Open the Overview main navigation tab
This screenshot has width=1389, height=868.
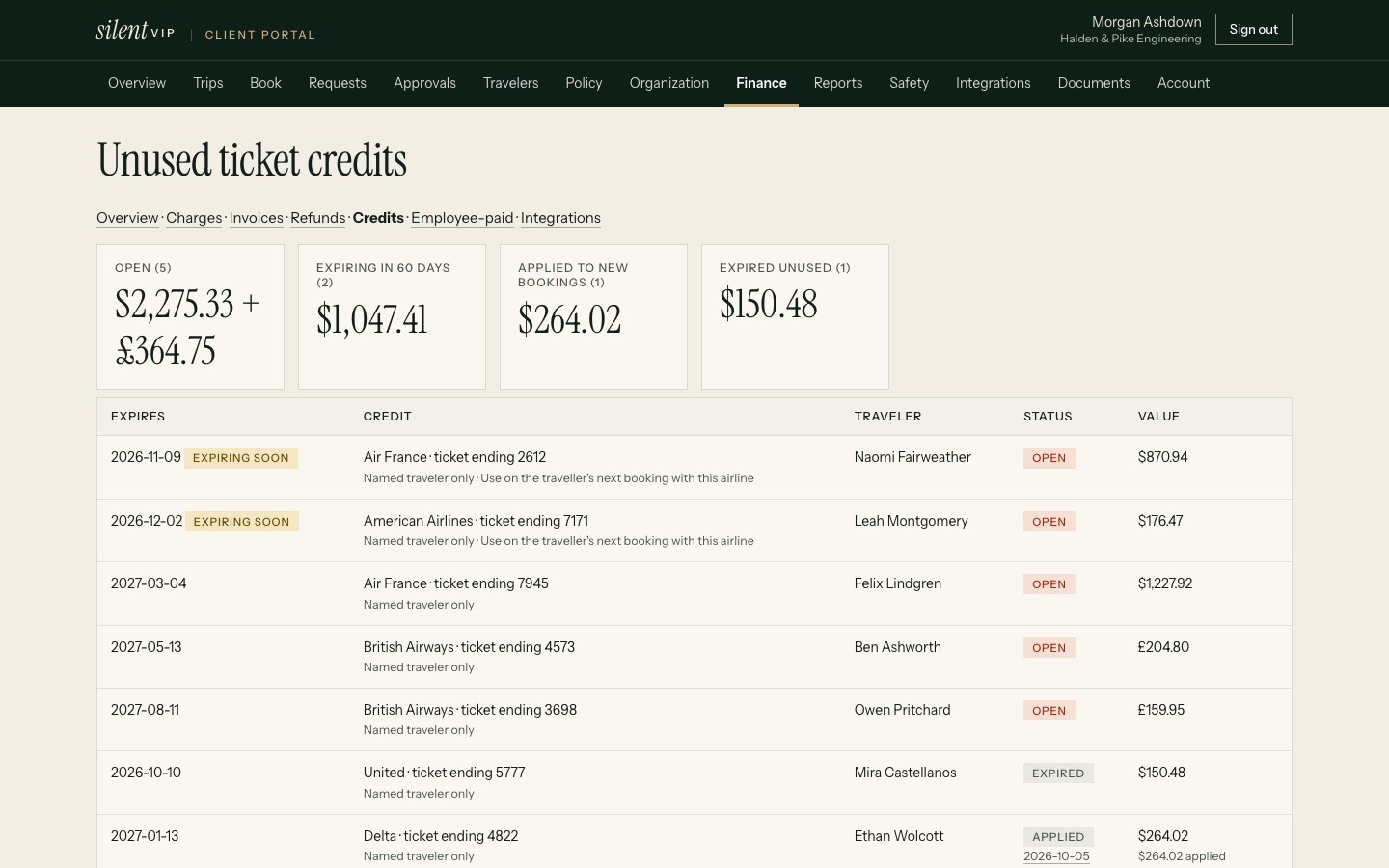click(137, 83)
